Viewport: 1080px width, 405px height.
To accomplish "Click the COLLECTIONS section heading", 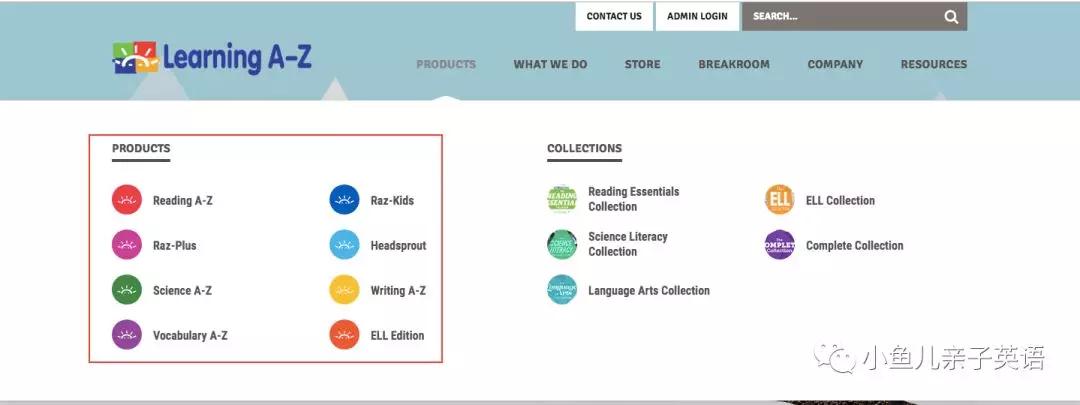I will pos(585,148).
